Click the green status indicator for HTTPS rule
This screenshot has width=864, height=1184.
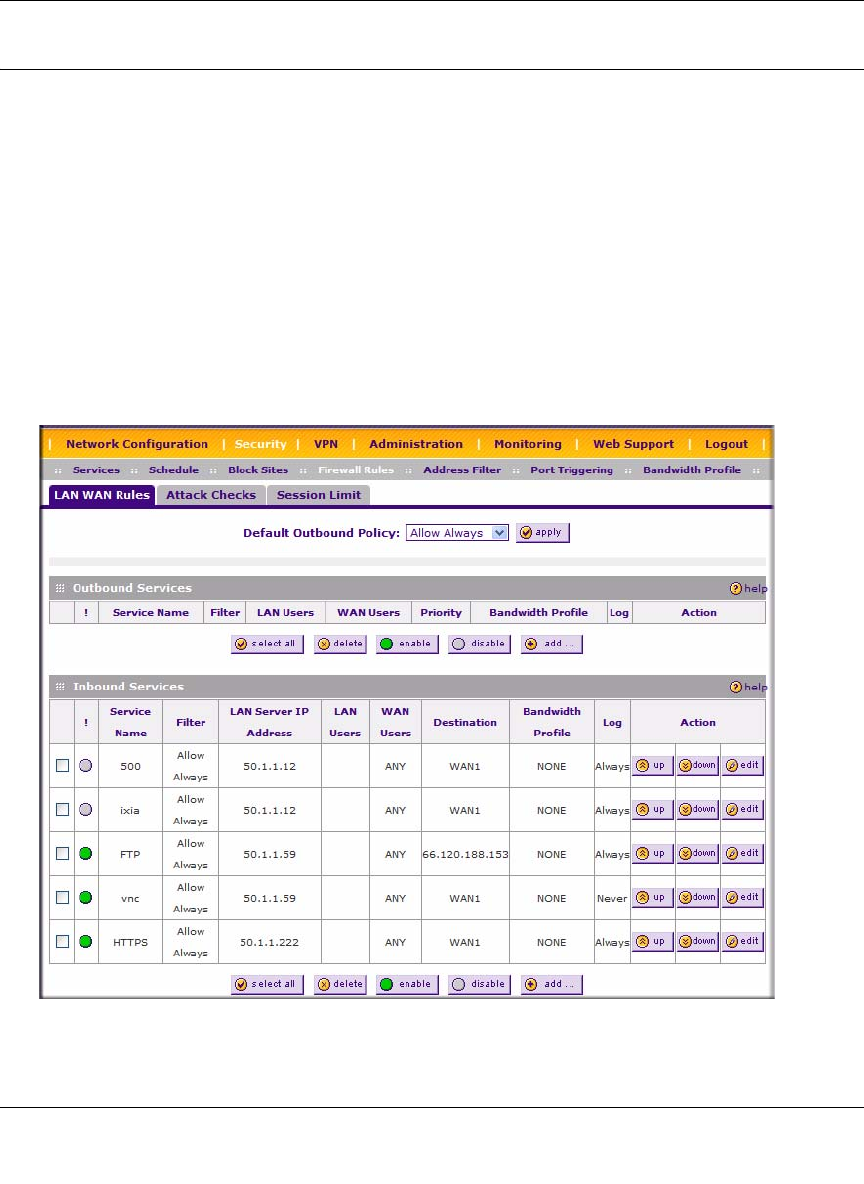(x=85, y=942)
